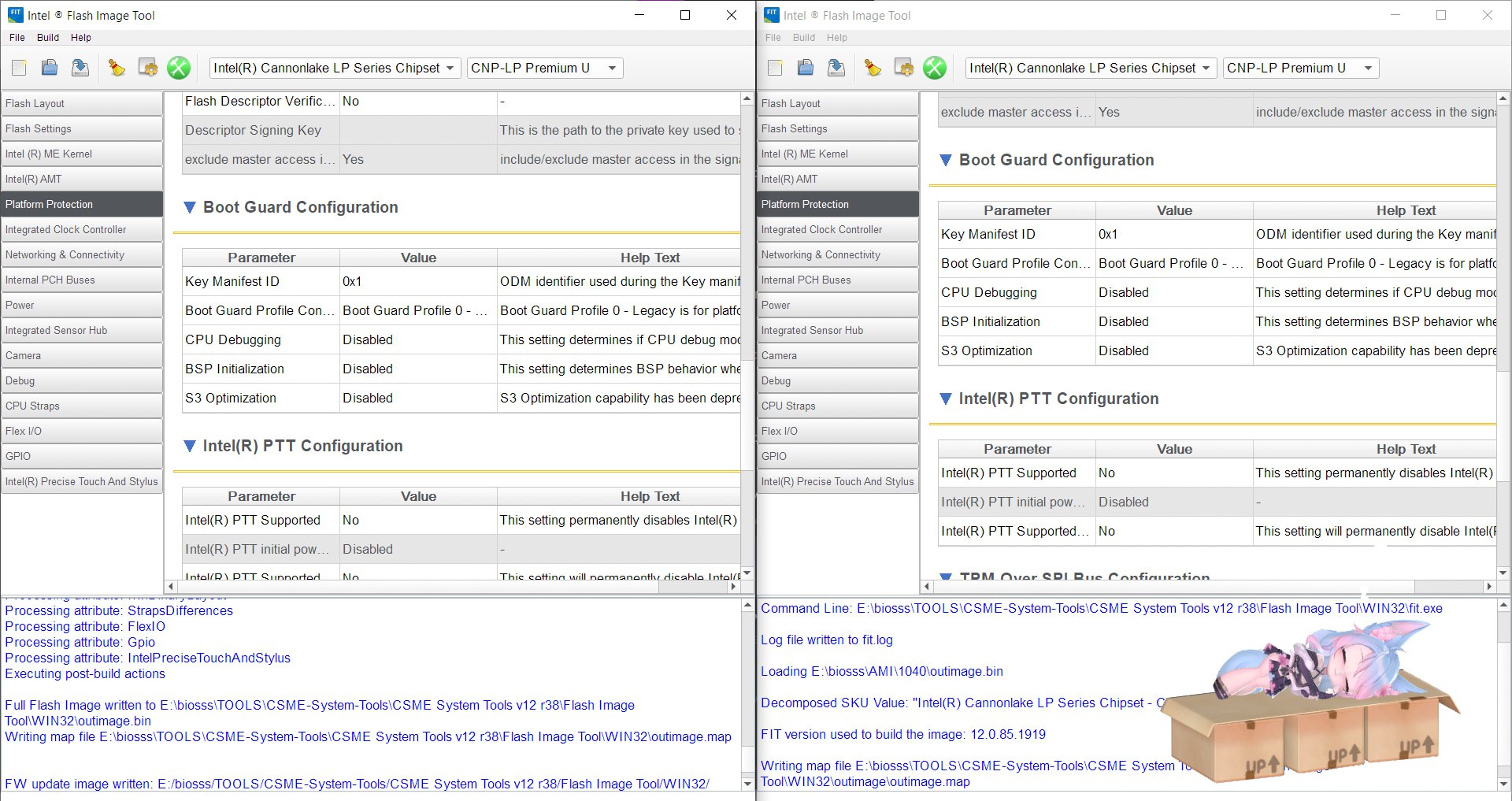Select Integrated Sensor Hub in right window
This screenshot has height=801, width=1512.
tap(838, 330)
